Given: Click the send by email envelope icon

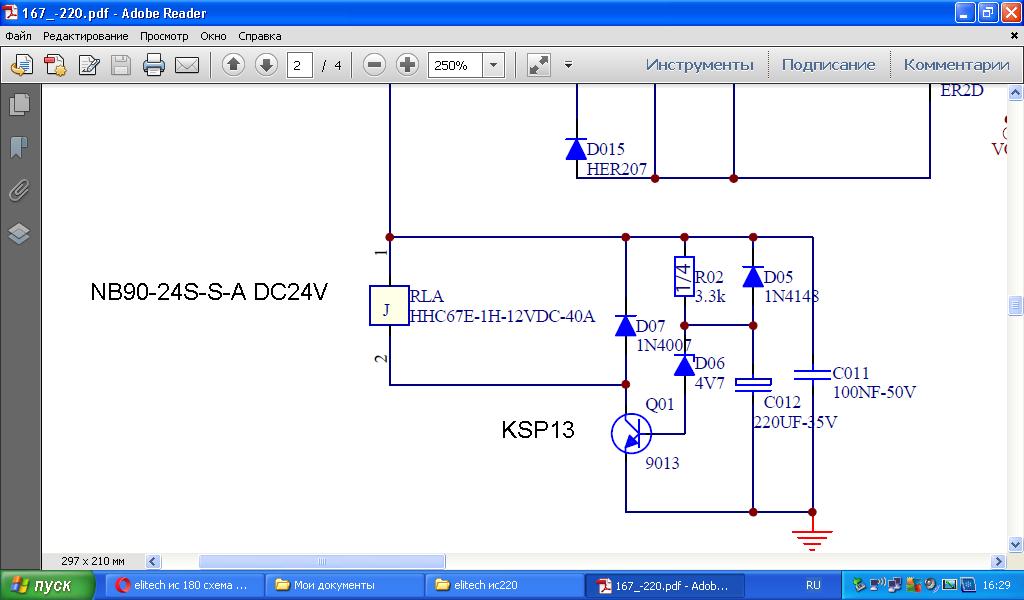Looking at the screenshot, I should [x=187, y=65].
